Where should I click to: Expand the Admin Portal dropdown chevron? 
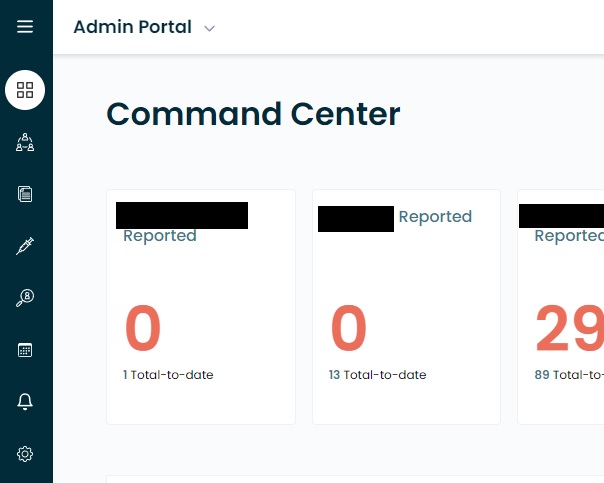209,29
